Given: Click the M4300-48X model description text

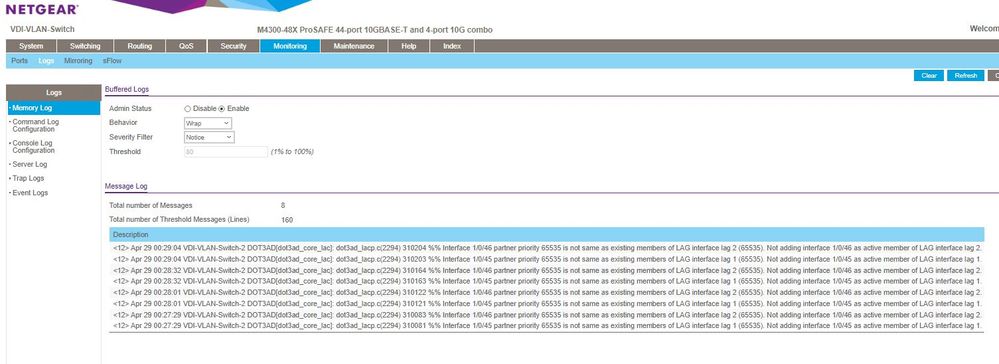Looking at the screenshot, I should coord(375,30).
